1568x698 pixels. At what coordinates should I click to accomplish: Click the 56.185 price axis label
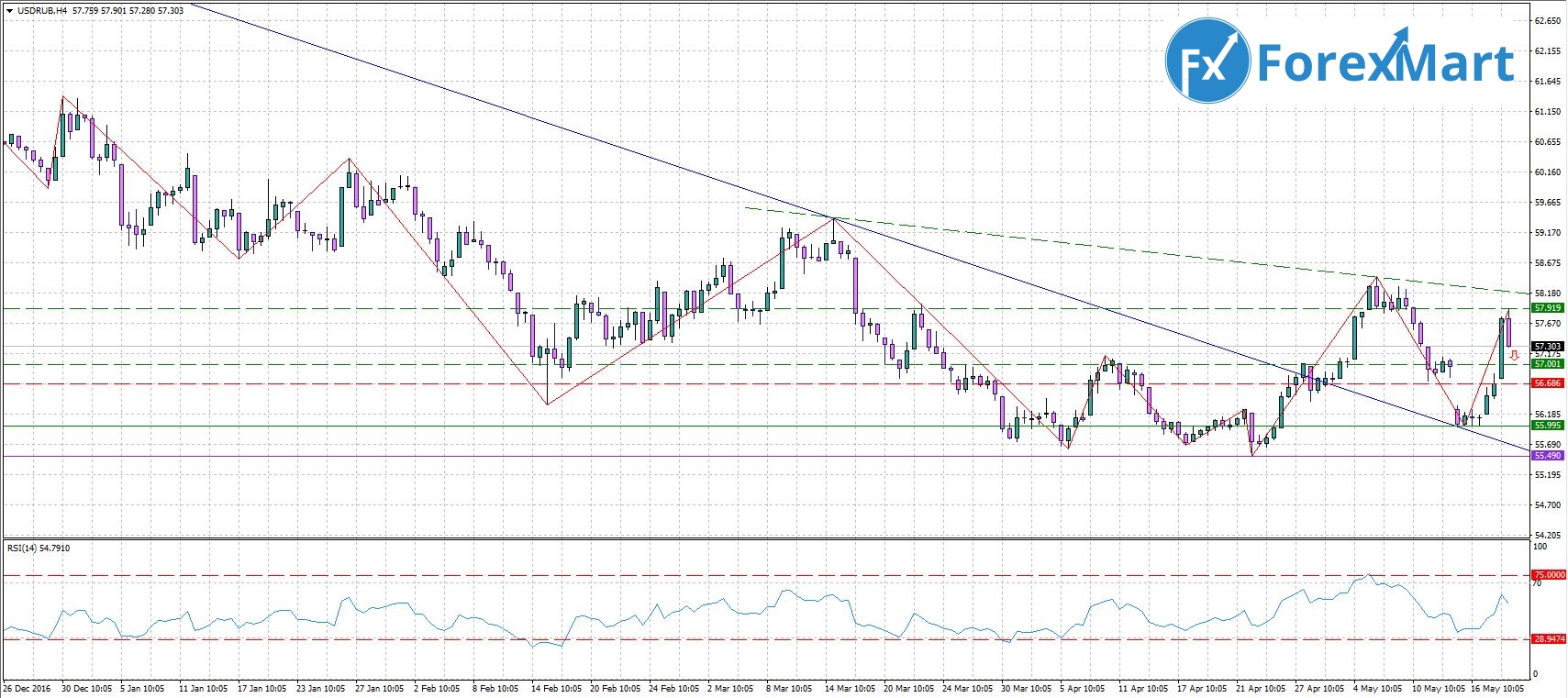pyautogui.click(x=1548, y=415)
